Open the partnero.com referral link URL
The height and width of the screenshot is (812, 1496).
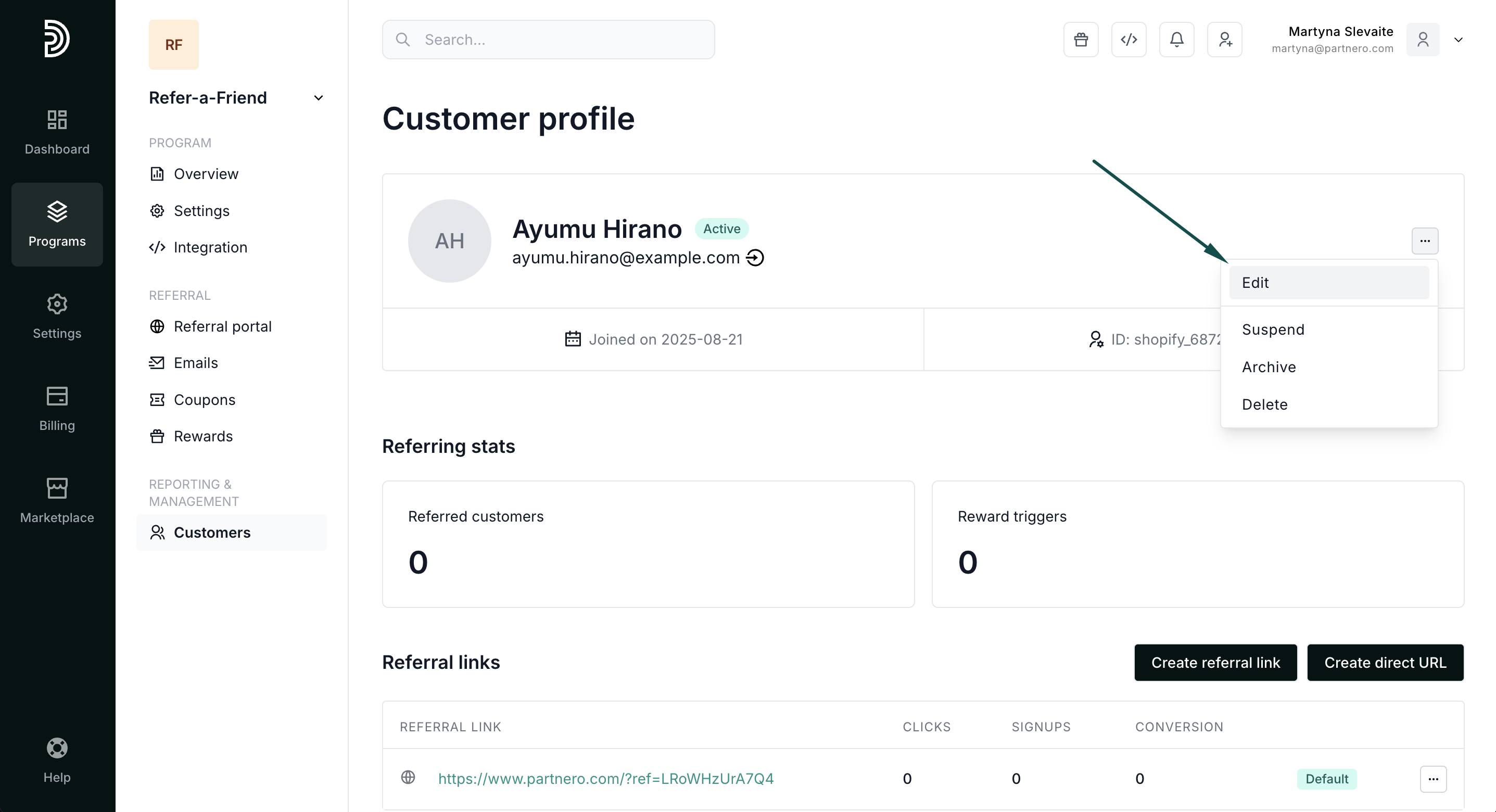[x=605, y=779]
